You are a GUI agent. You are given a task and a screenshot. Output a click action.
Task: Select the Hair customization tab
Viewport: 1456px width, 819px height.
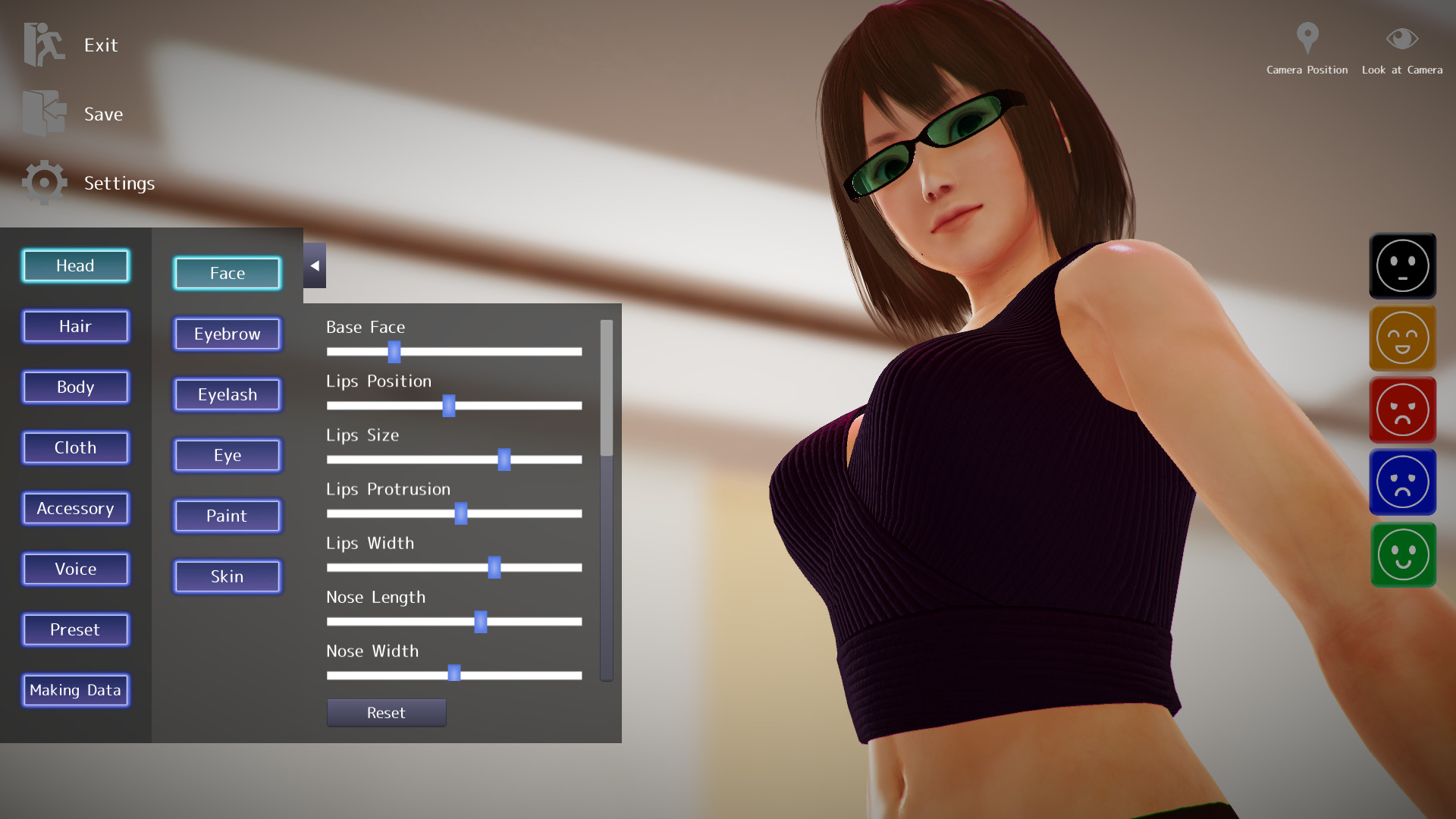[75, 326]
